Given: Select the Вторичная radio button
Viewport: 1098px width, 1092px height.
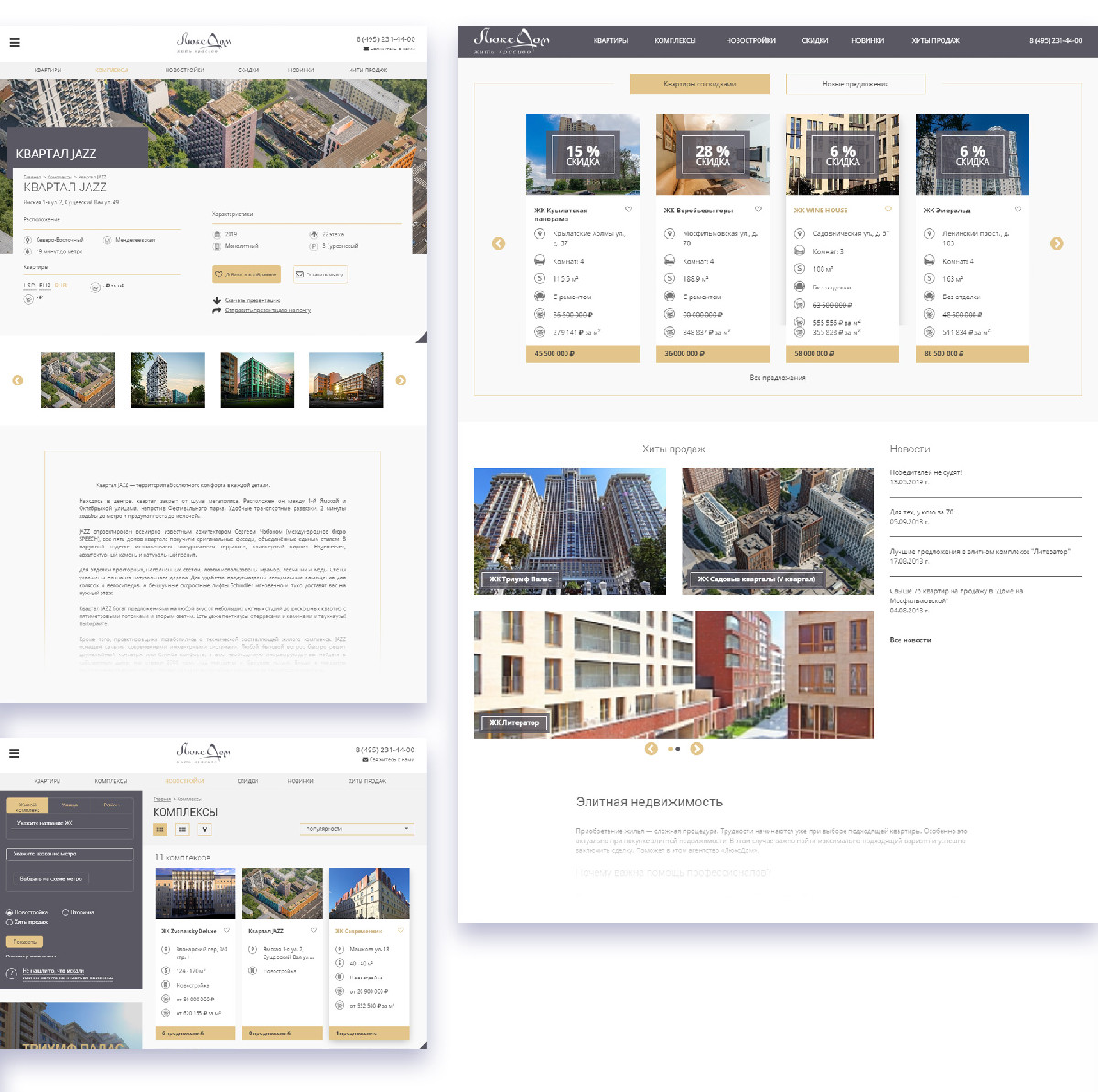Looking at the screenshot, I should 65,912.
